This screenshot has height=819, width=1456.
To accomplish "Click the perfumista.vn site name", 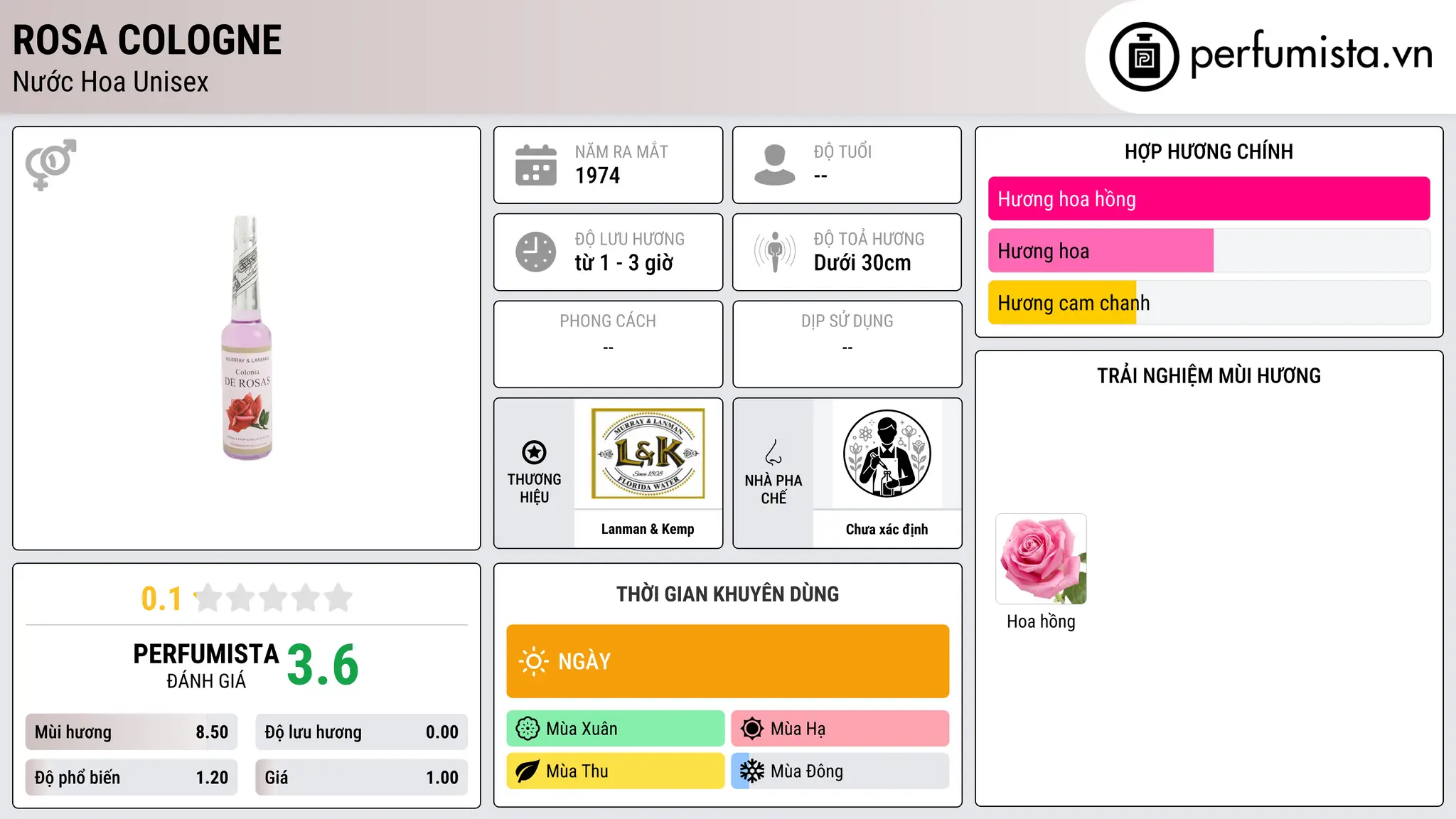I will 1311,55.
